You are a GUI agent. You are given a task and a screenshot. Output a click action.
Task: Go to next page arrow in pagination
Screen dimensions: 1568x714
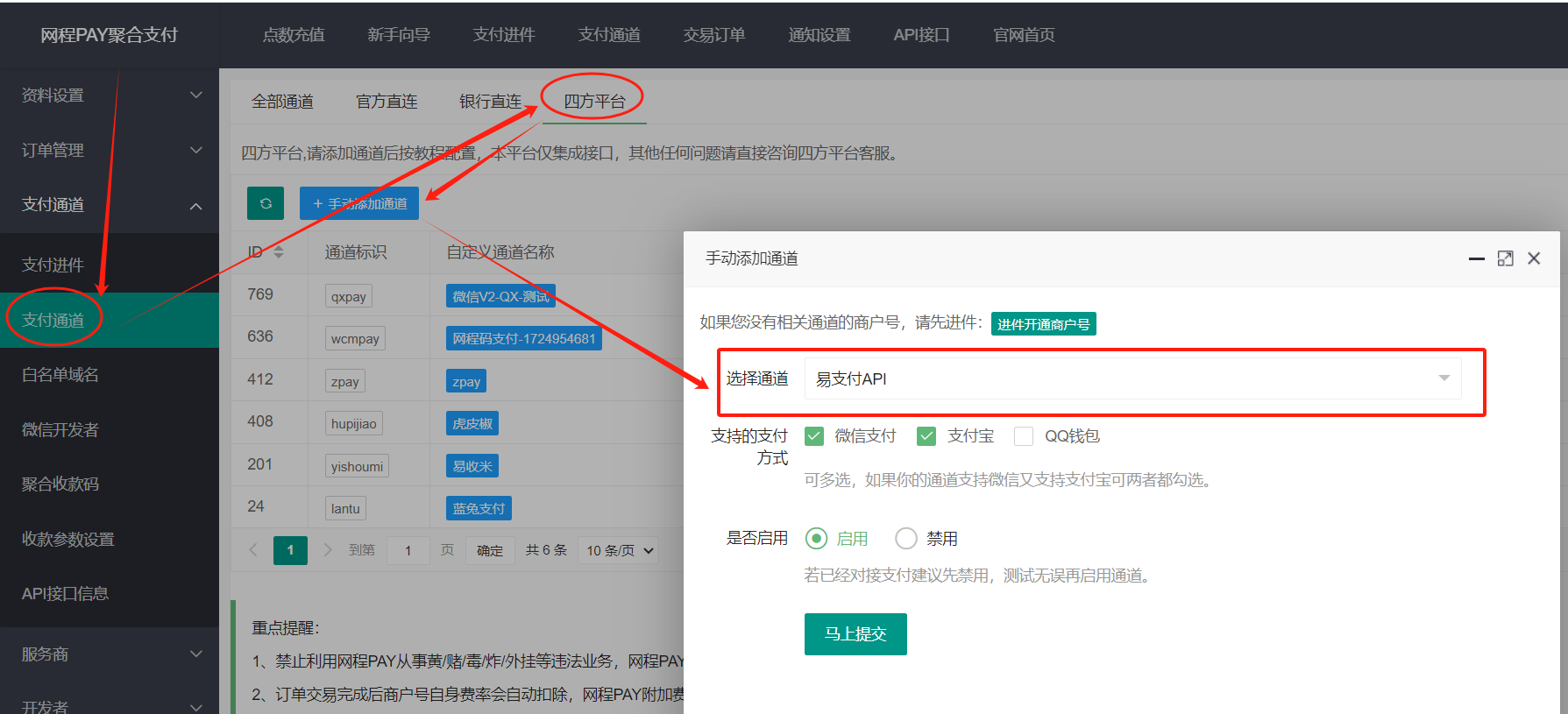(328, 550)
